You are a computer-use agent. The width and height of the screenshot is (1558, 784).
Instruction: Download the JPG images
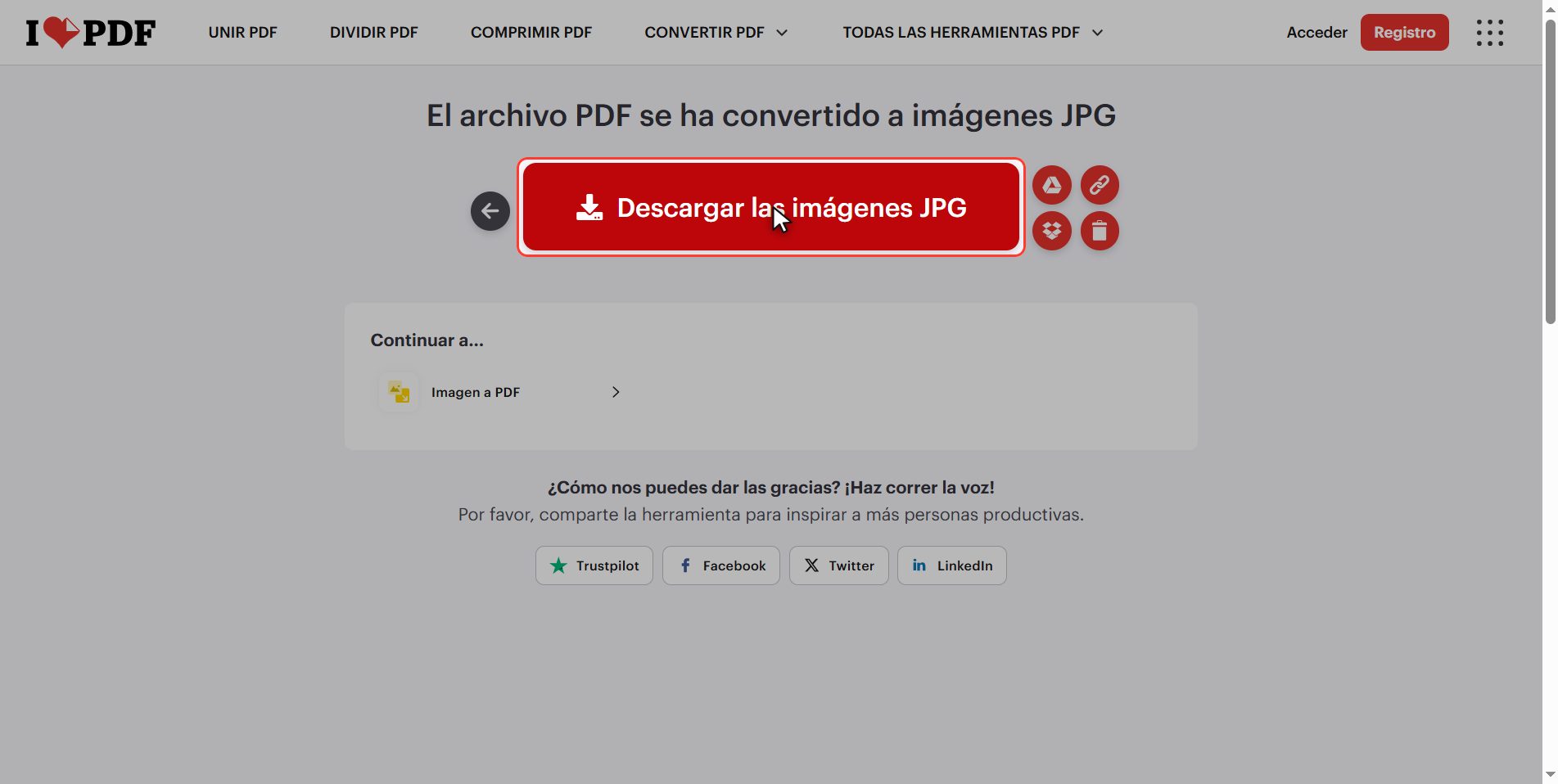click(771, 207)
